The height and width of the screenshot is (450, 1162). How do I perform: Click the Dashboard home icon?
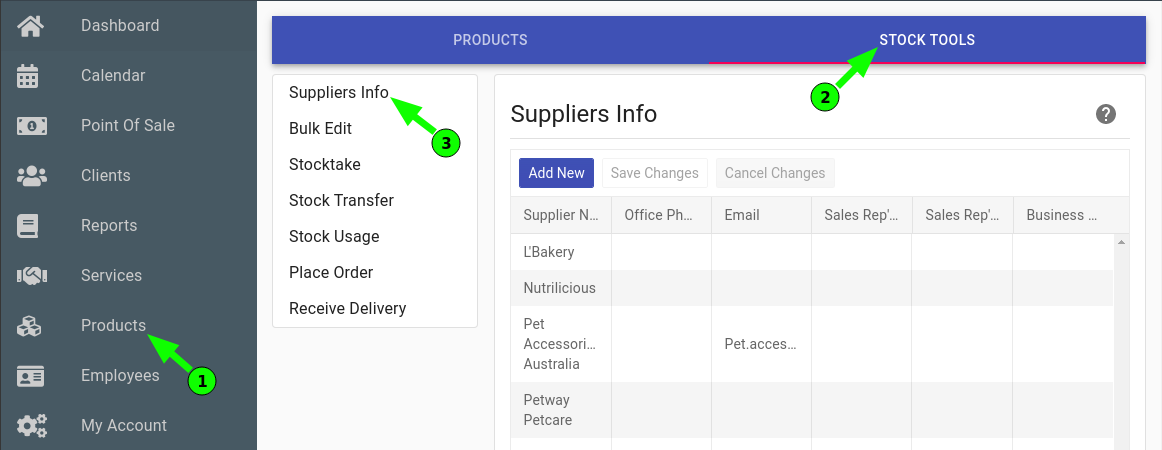point(31,26)
